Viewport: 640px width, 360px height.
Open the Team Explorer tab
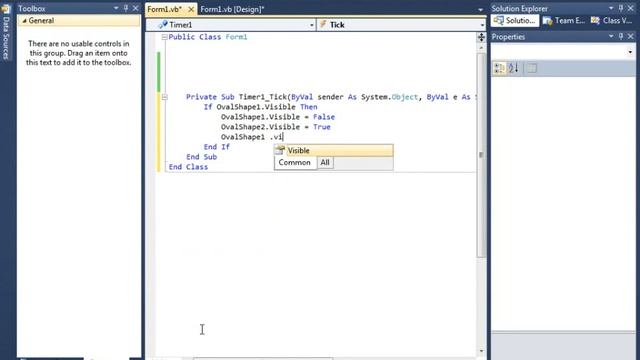click(564, 20)
